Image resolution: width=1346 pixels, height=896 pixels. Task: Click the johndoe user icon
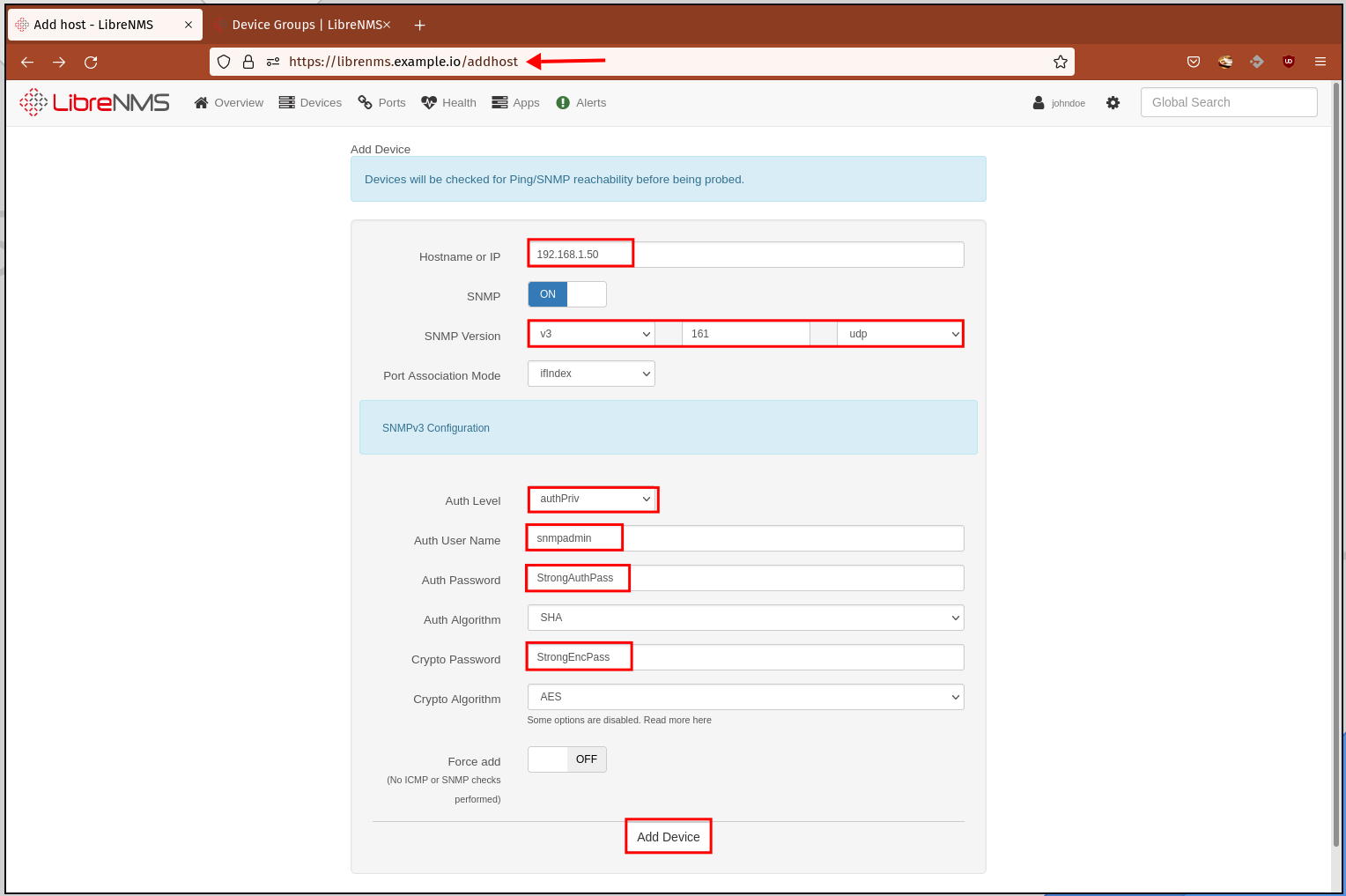(1039, 103)
